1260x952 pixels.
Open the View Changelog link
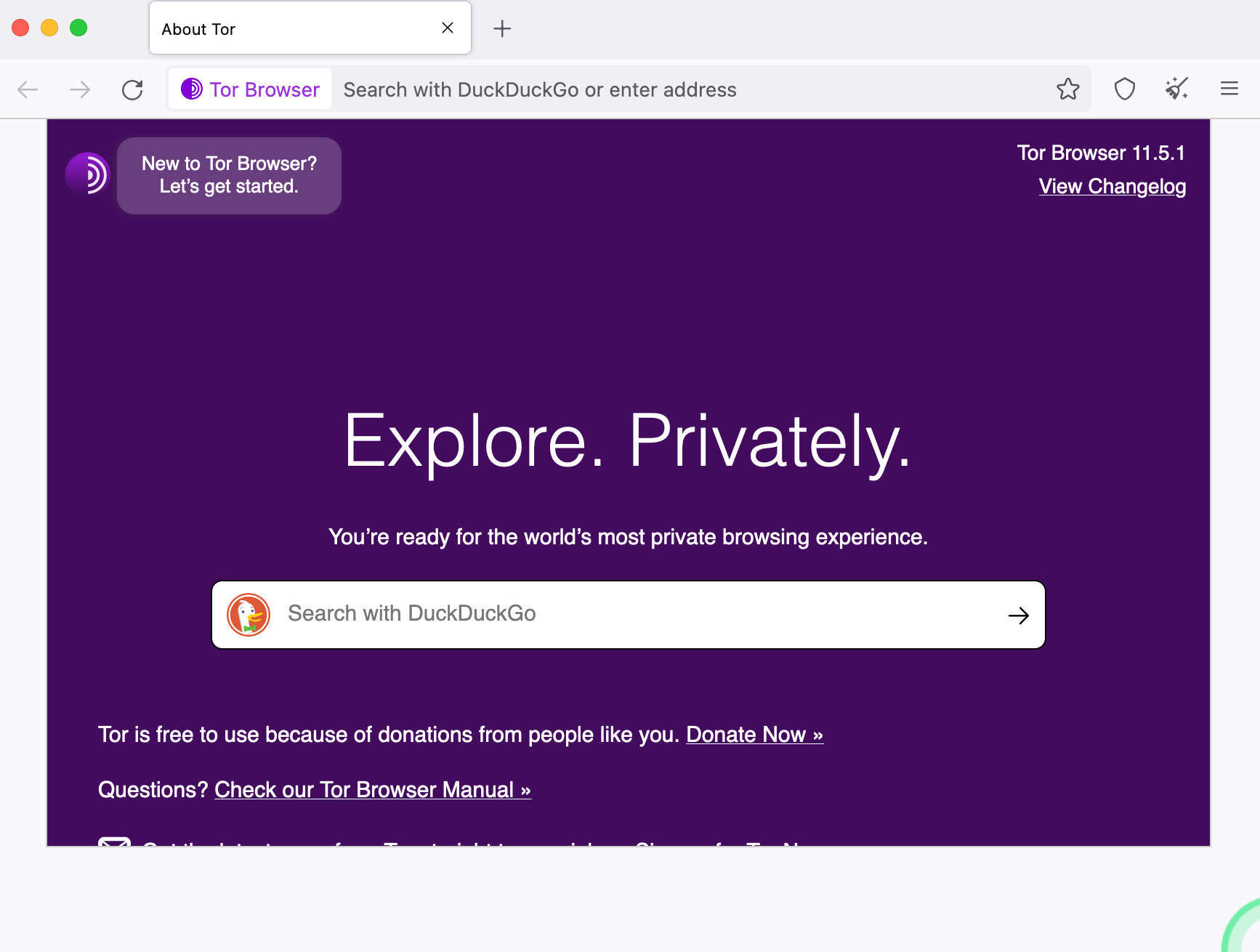point(1112,187)
